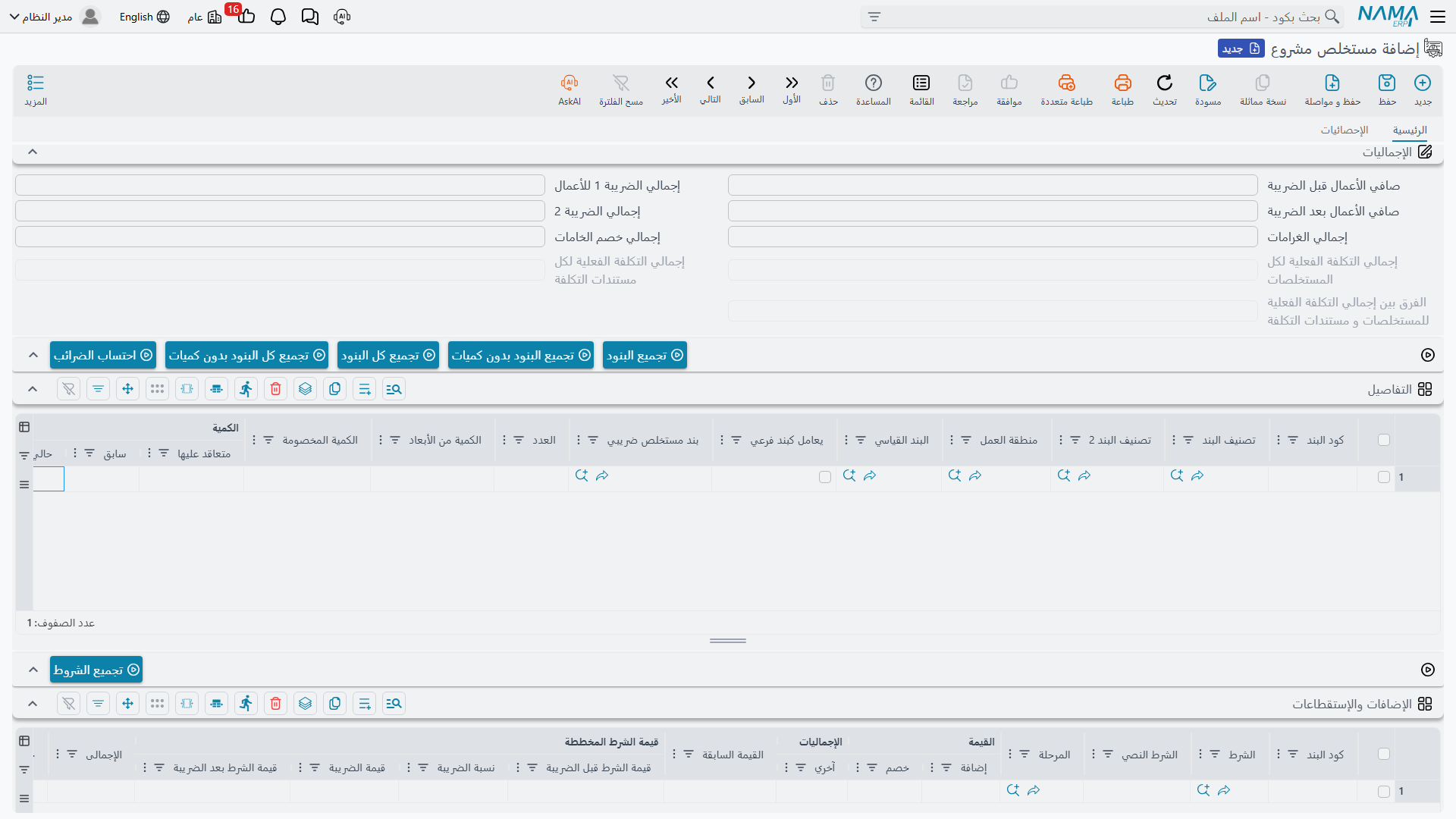The height and width of the screenshot is (819, 1456).
Task: Open filter for الشرط column
Action: tap(1215, 755)
